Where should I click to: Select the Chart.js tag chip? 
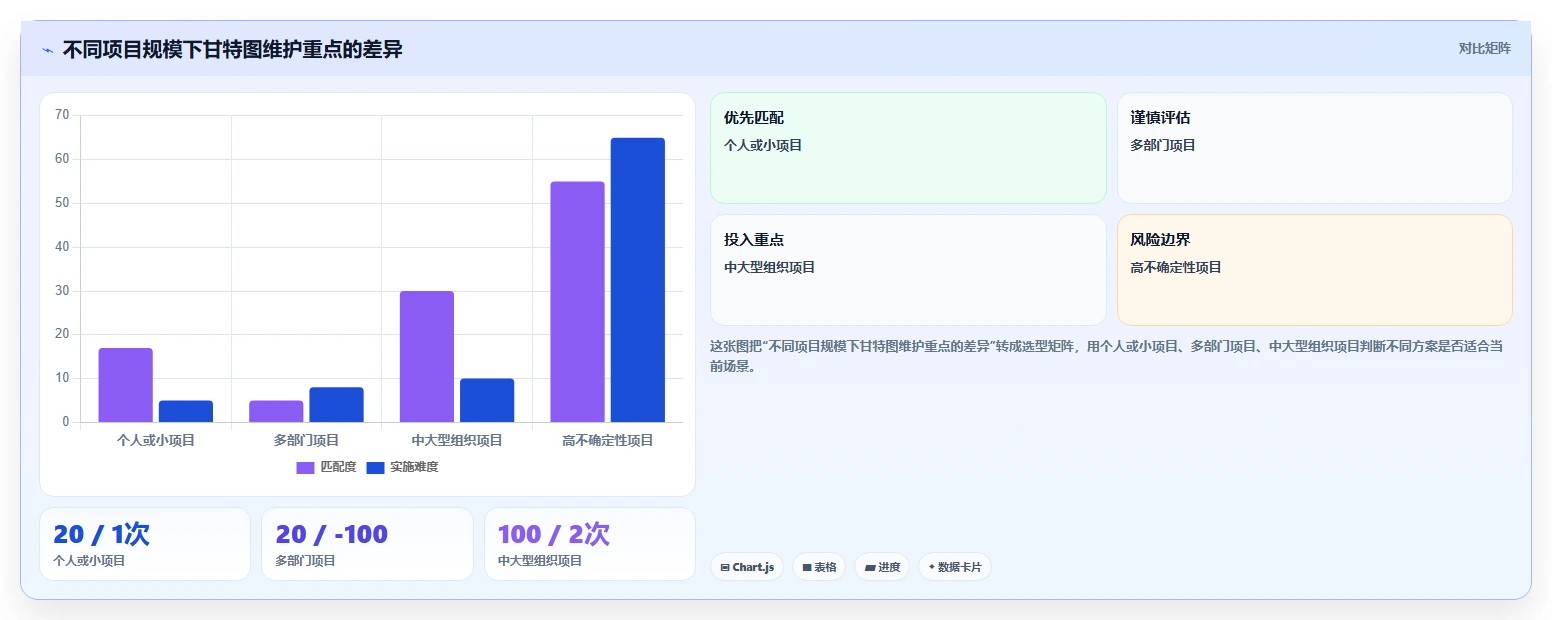(x=747, y=567)
